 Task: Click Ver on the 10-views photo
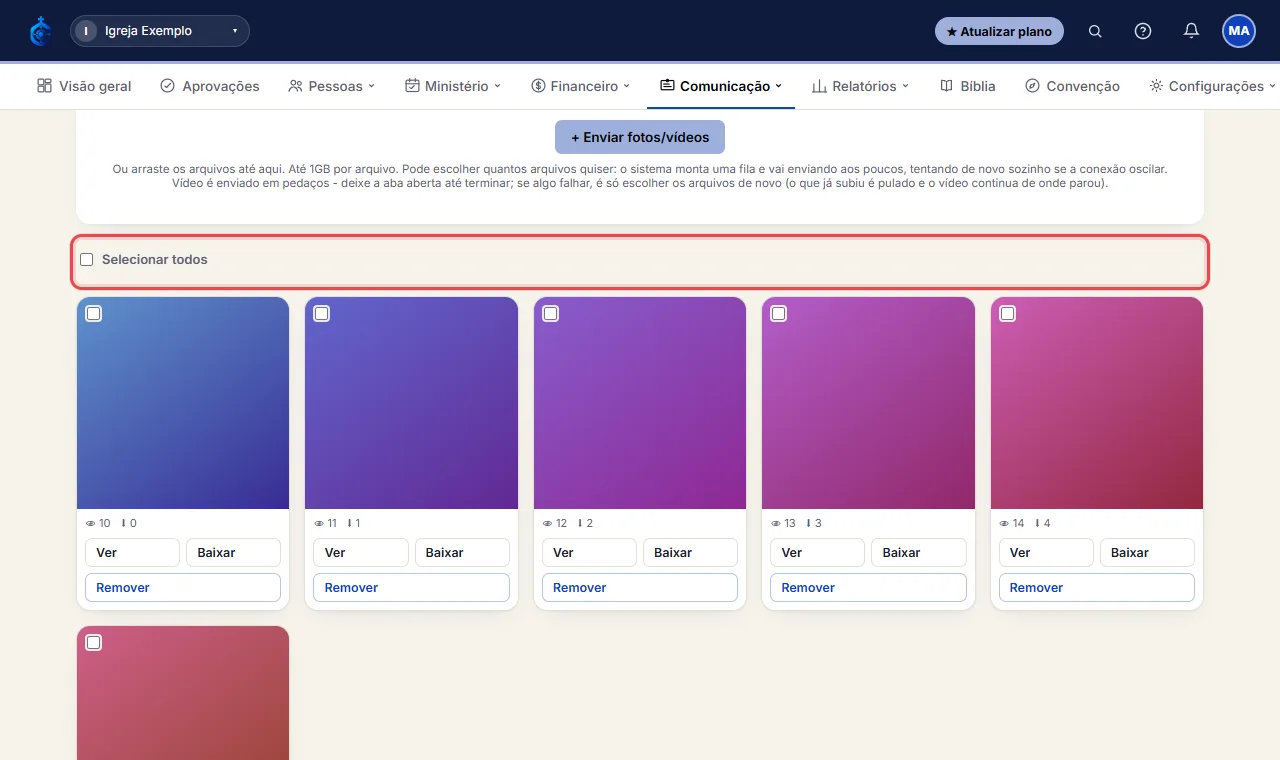point(132,552)
